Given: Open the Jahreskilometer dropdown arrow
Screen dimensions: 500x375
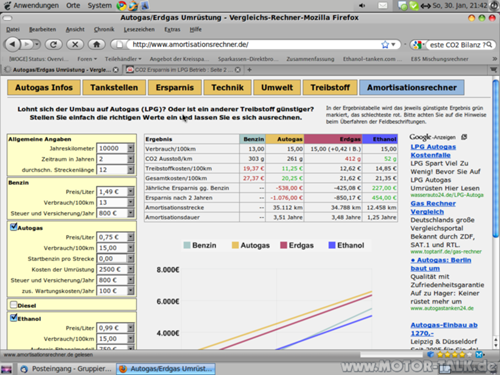Looking at the screenshot, I should click(x=131, y=148).
